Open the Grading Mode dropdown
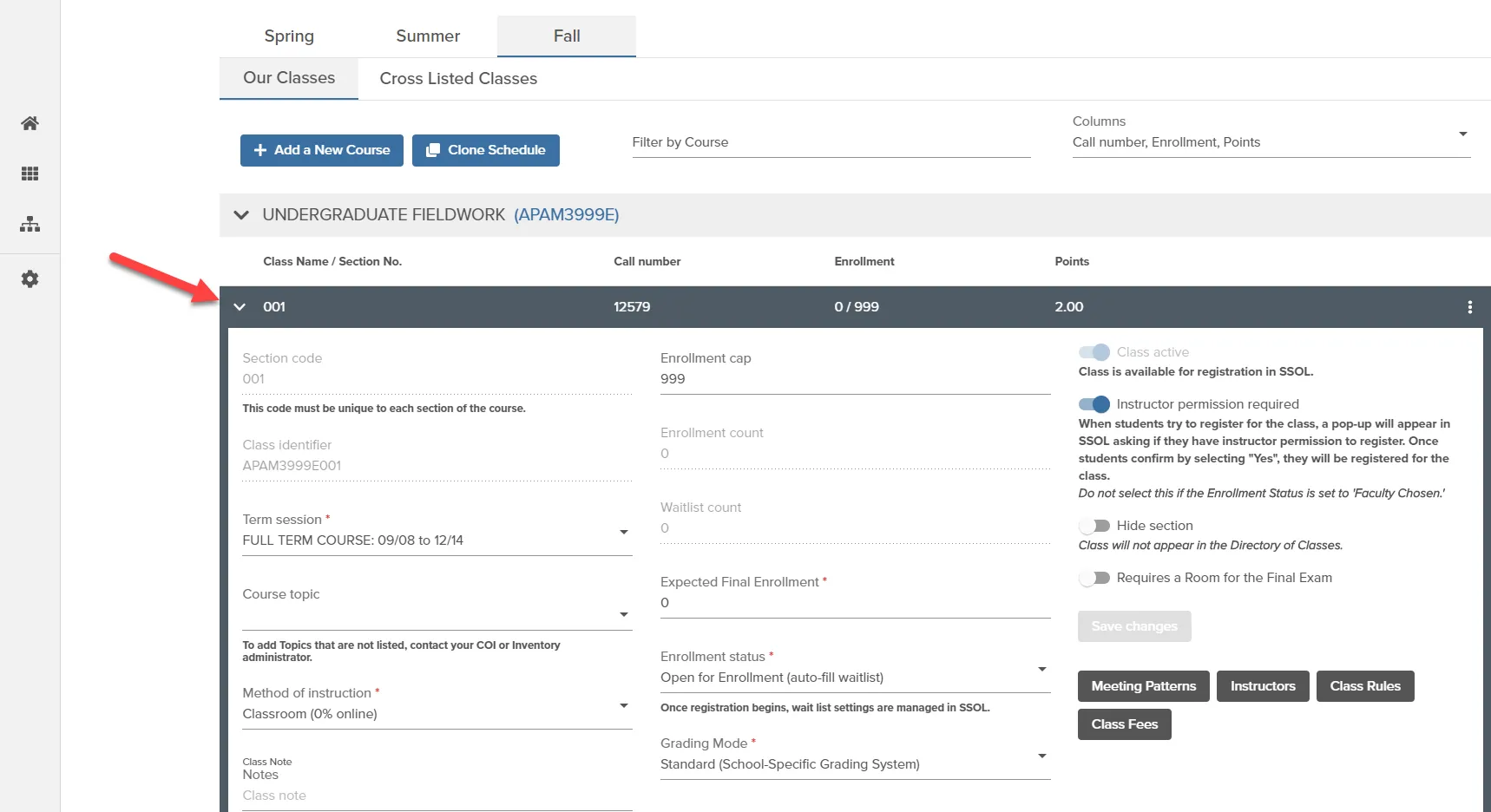The width and height of the screenshot is (1491, 812). pyautogui.click(x=855, y=756)
